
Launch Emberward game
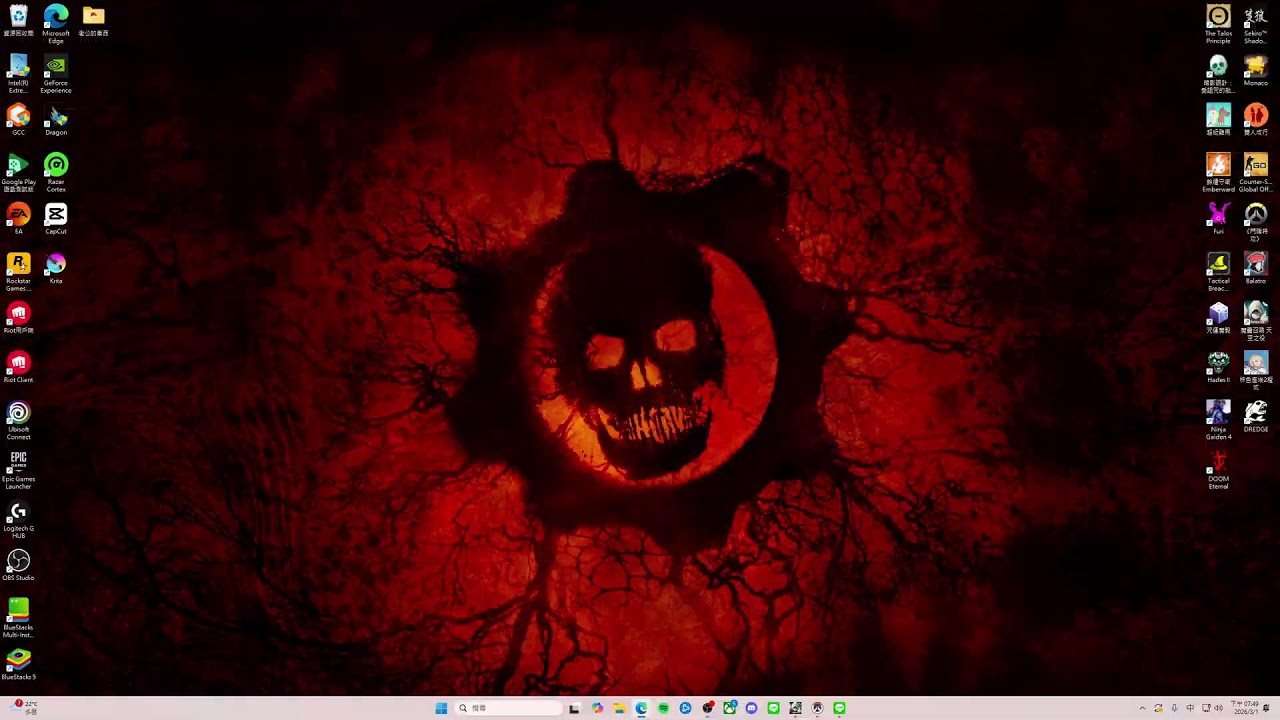pyautogui.click(x=1218, y=173)
